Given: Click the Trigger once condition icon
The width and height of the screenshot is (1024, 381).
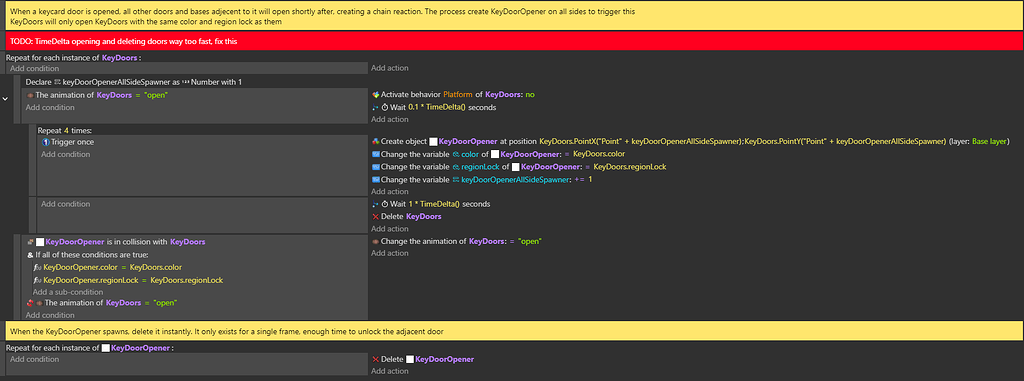Looking at the screenshot, I should pyautogui.click(x=46, y=142).
